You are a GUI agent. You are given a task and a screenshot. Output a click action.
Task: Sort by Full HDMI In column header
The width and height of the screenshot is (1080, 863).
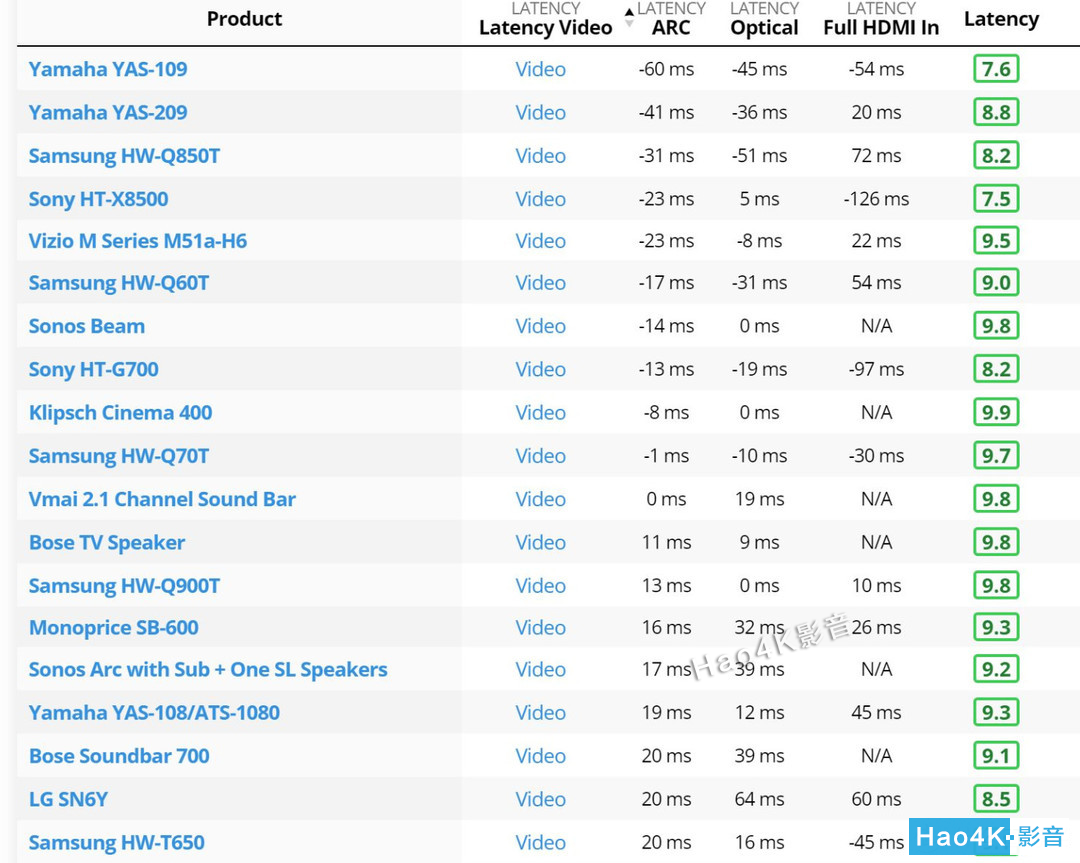pyautogui.click(x=881, y=19)
